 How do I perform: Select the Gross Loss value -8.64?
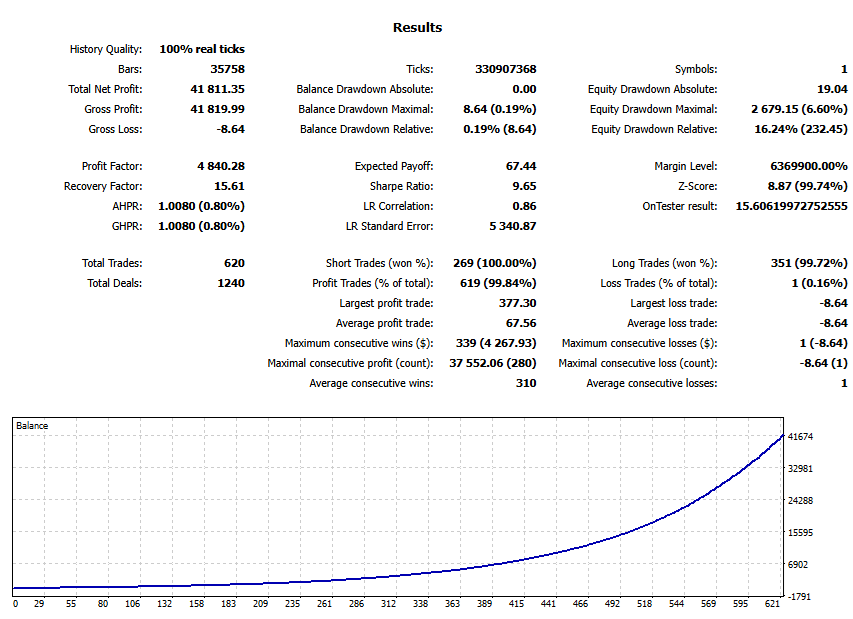(x=230, y=129)
